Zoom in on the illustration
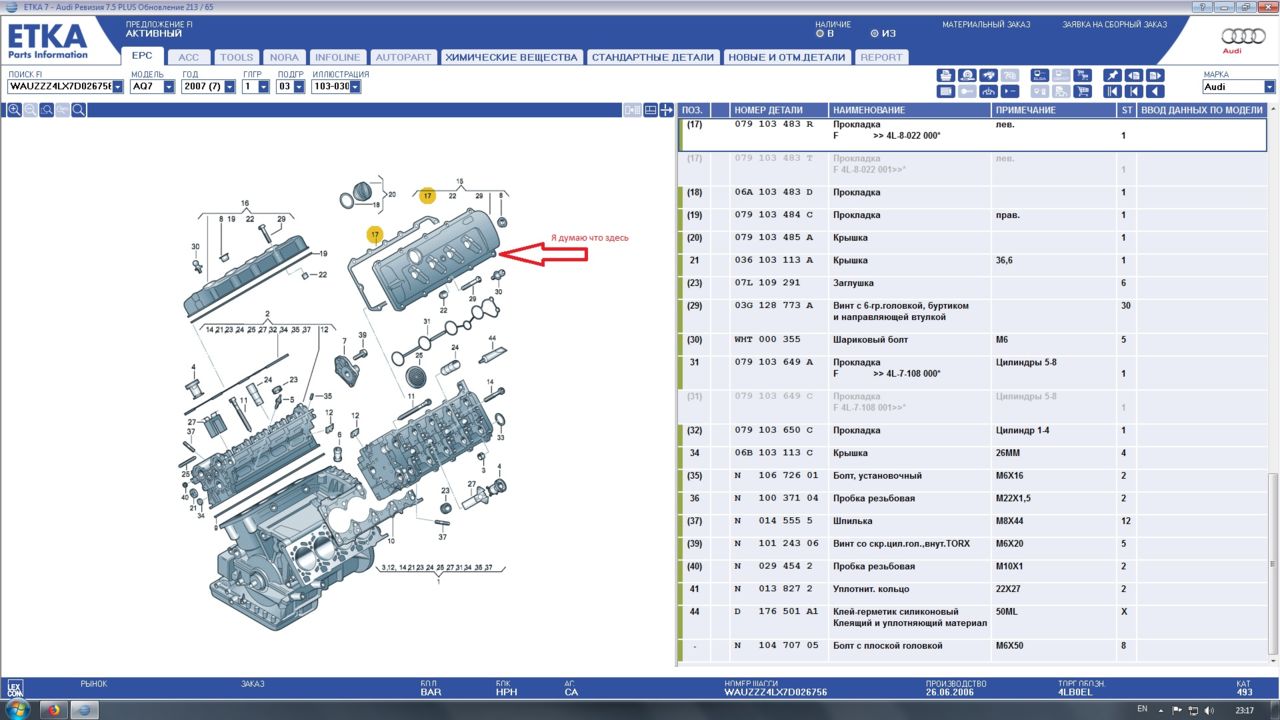 tap(14, 110)
